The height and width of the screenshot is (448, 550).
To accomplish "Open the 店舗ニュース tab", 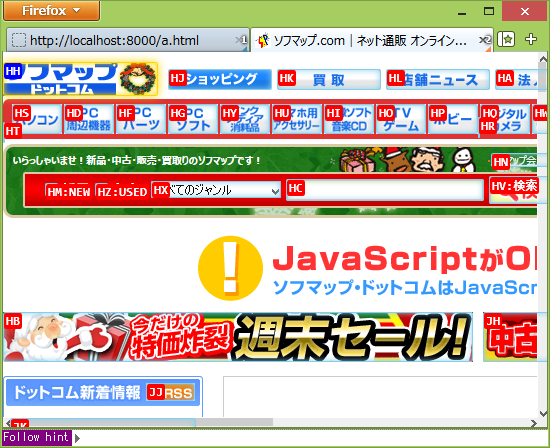I will coord(438,79).
